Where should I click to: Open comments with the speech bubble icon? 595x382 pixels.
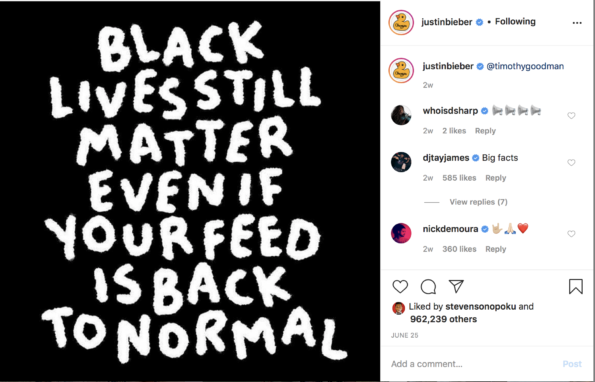428,287
